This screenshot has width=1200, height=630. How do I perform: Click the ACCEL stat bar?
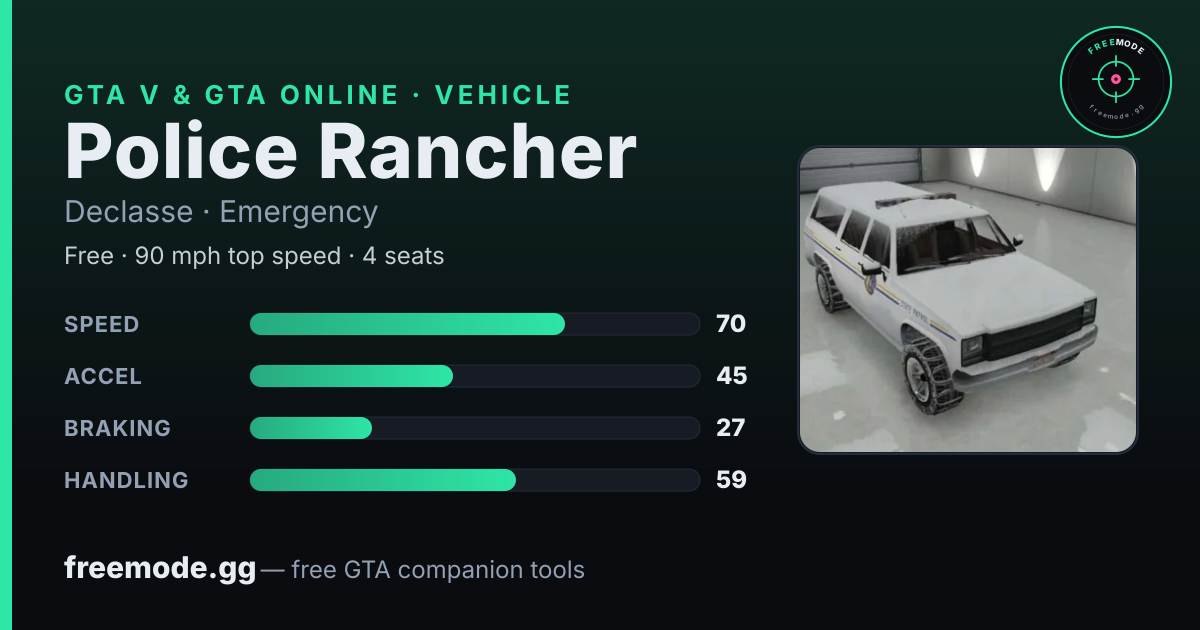474,376
